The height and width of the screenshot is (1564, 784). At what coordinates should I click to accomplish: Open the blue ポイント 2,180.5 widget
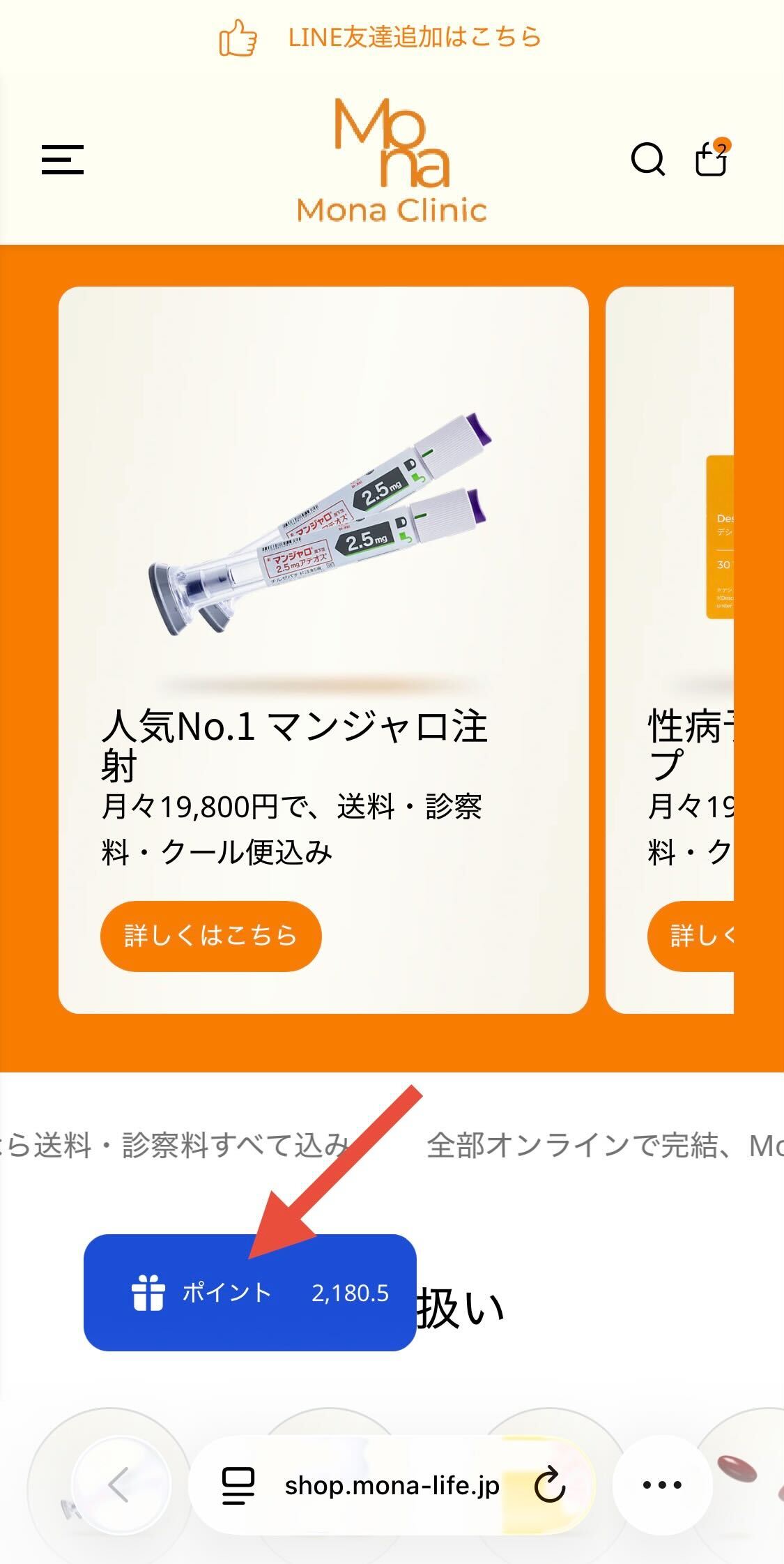pos(250,1292)
